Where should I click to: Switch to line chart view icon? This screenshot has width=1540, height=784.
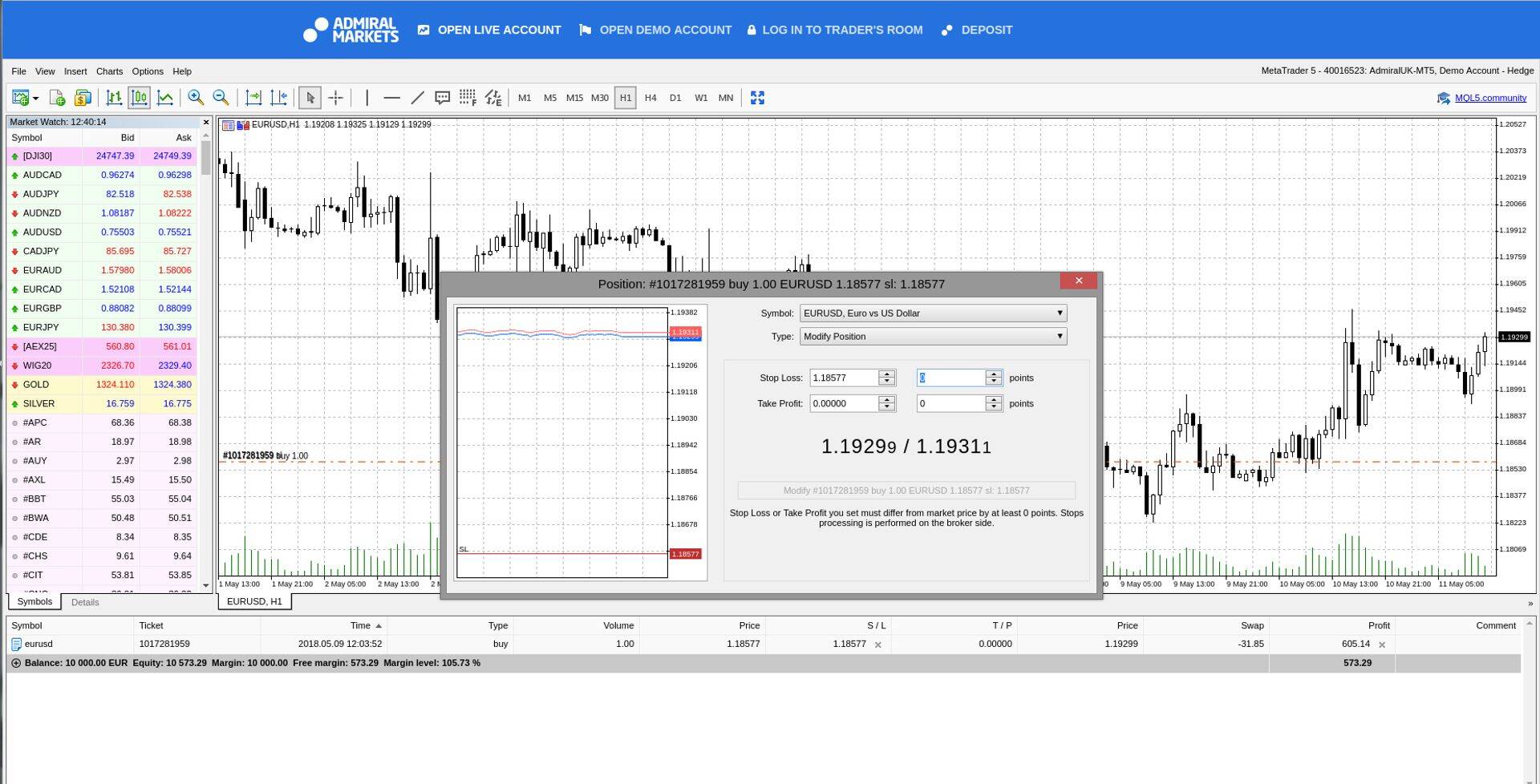point(165,98)
